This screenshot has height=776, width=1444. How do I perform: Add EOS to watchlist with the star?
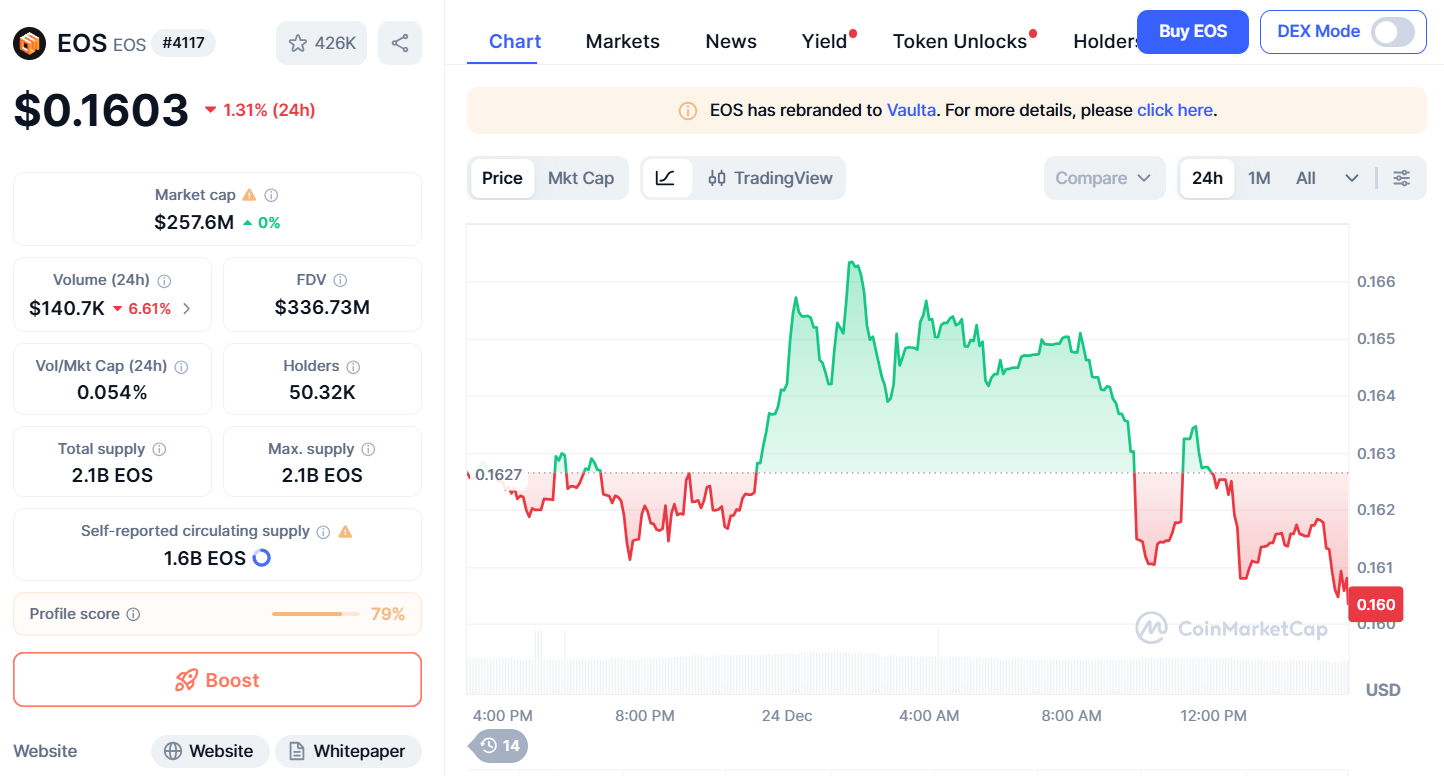297,42
